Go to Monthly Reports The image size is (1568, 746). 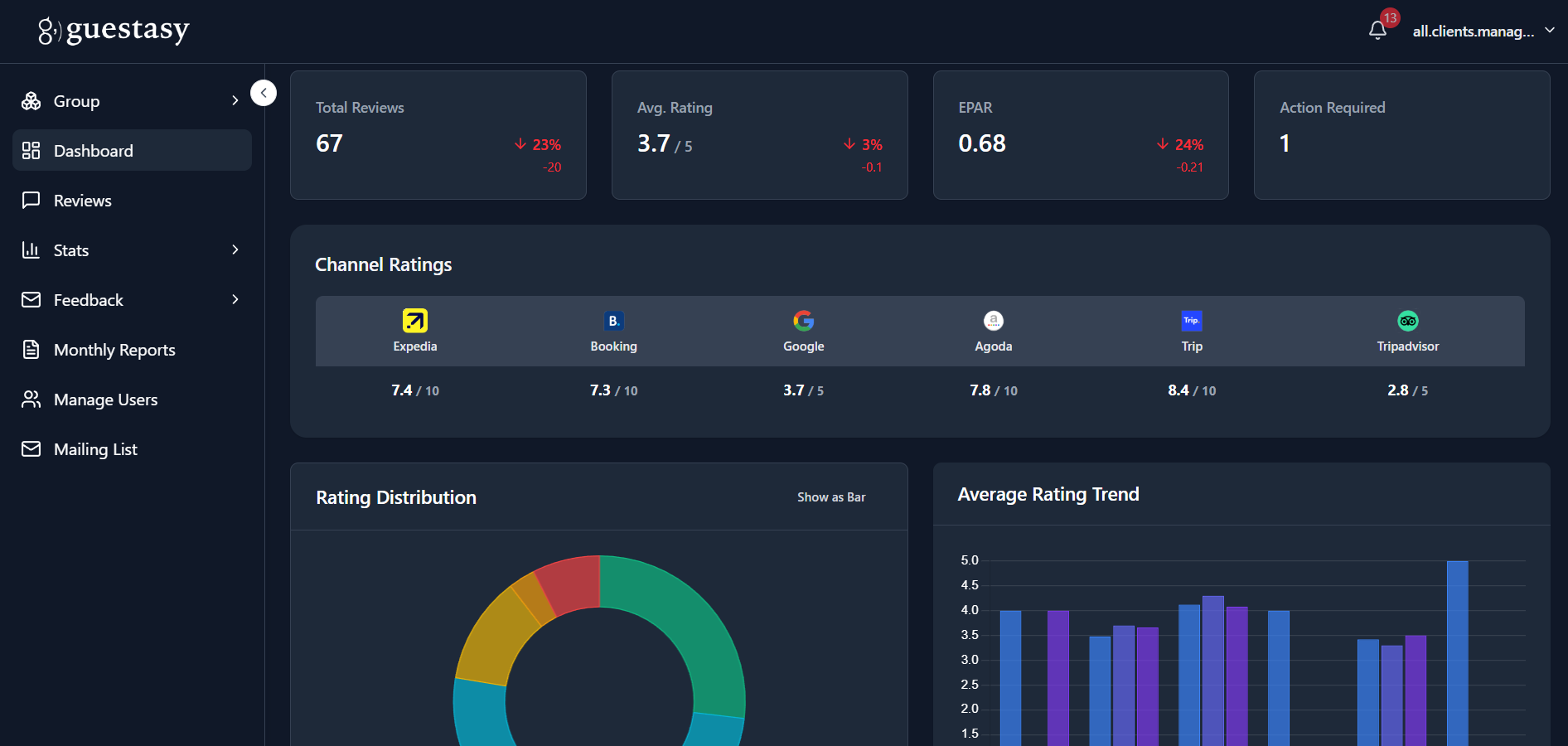(x=114, y=350)
